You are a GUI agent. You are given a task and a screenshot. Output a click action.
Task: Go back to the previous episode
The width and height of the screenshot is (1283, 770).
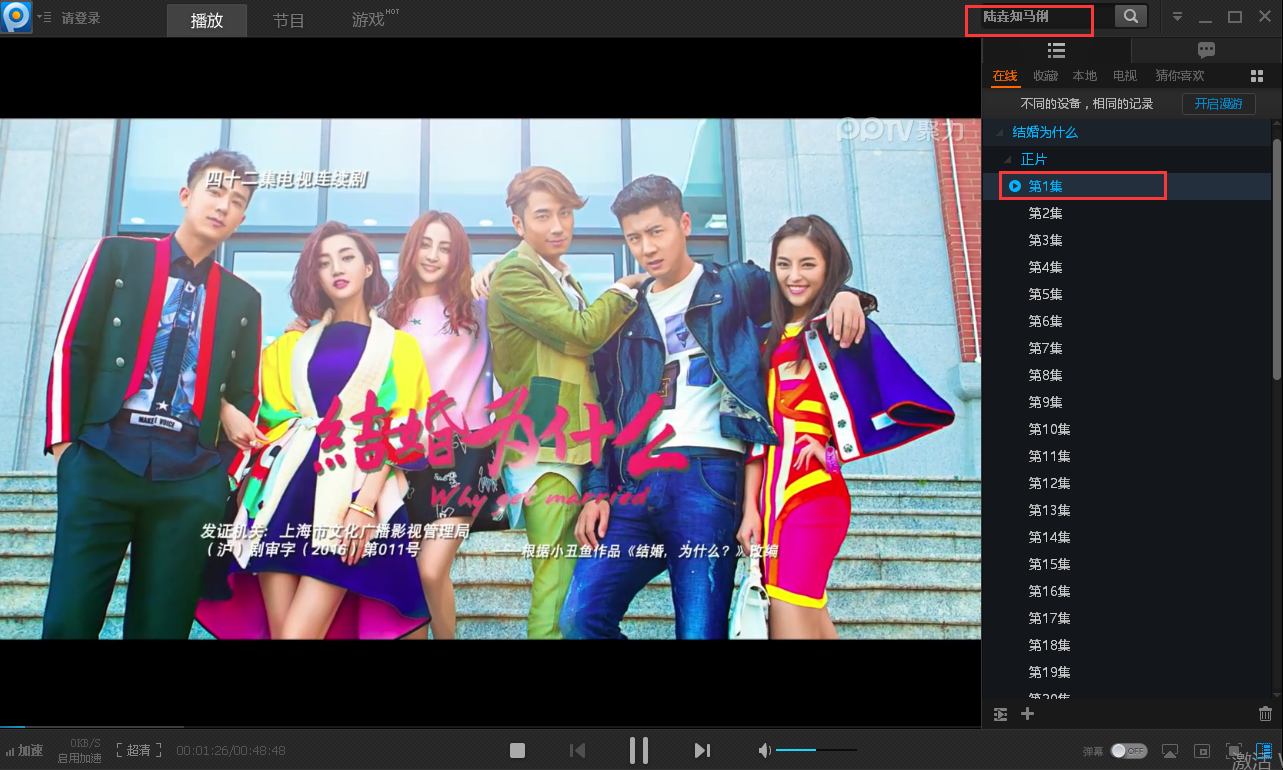(x=577, y=750)
